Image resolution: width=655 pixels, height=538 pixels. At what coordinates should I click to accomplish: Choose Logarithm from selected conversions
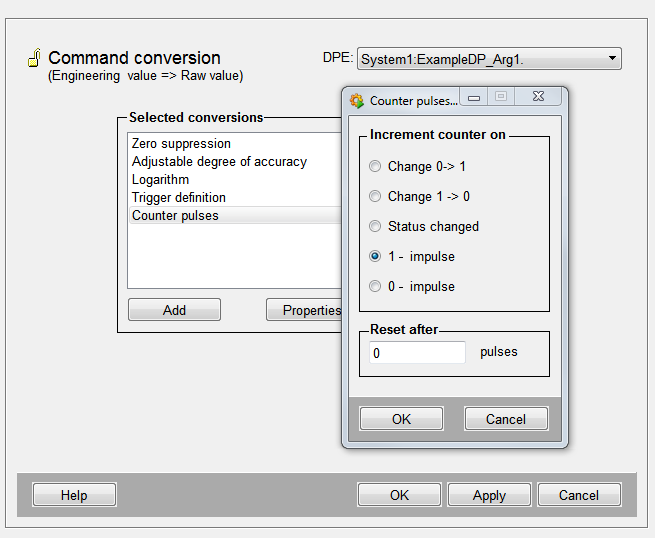(160, 180)
